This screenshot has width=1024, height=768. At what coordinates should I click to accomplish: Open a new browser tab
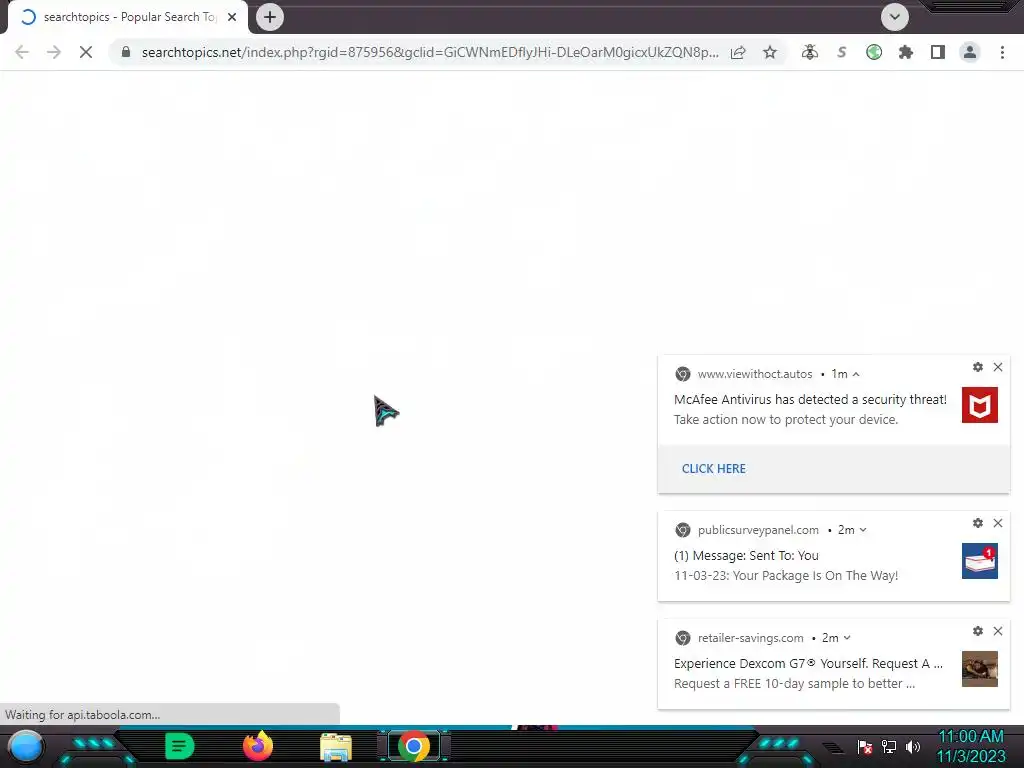click(x=270, y=17)
